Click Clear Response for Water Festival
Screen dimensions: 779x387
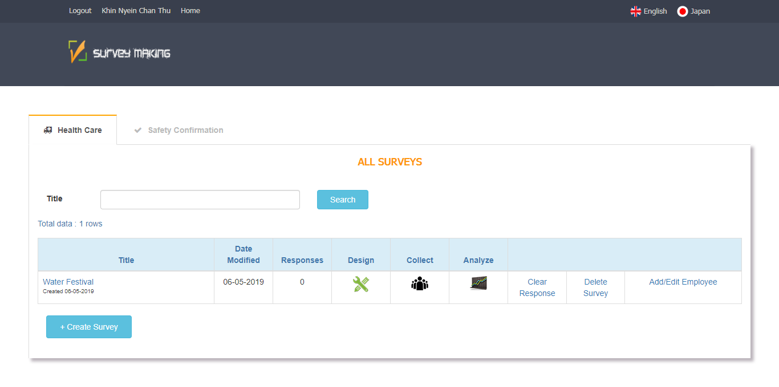[537, 288]
